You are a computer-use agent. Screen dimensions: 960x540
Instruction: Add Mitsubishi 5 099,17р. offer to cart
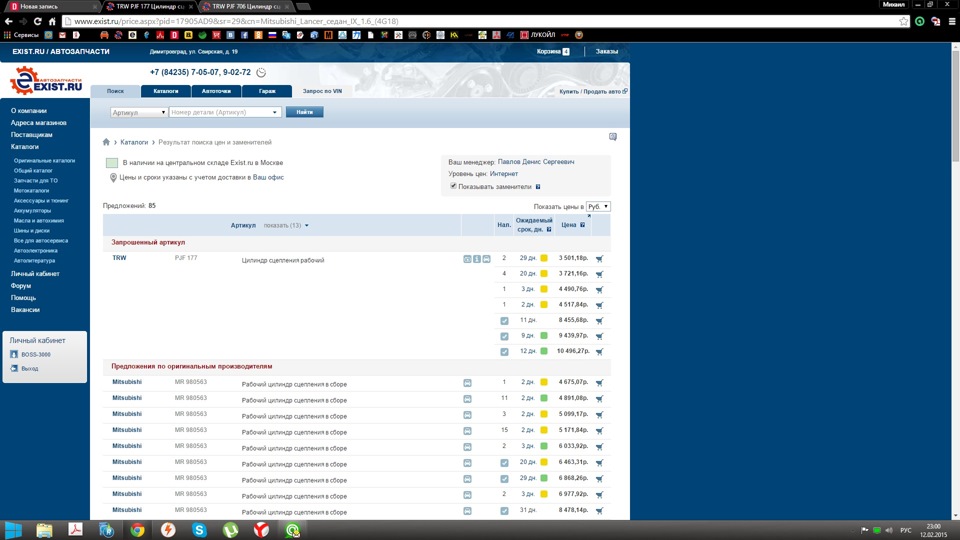[x=599, y=415]
